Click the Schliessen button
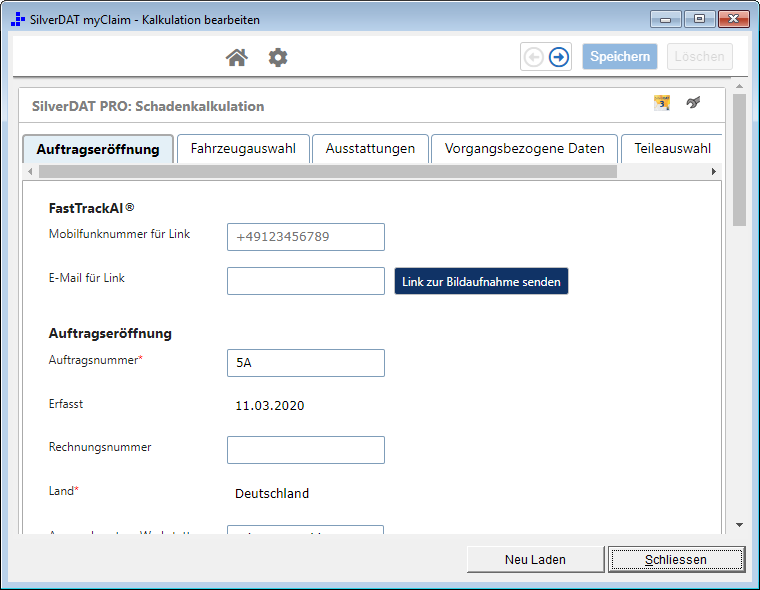Image resolution: width=760 pixels, height=590 pixels. (x=676, y=559)
